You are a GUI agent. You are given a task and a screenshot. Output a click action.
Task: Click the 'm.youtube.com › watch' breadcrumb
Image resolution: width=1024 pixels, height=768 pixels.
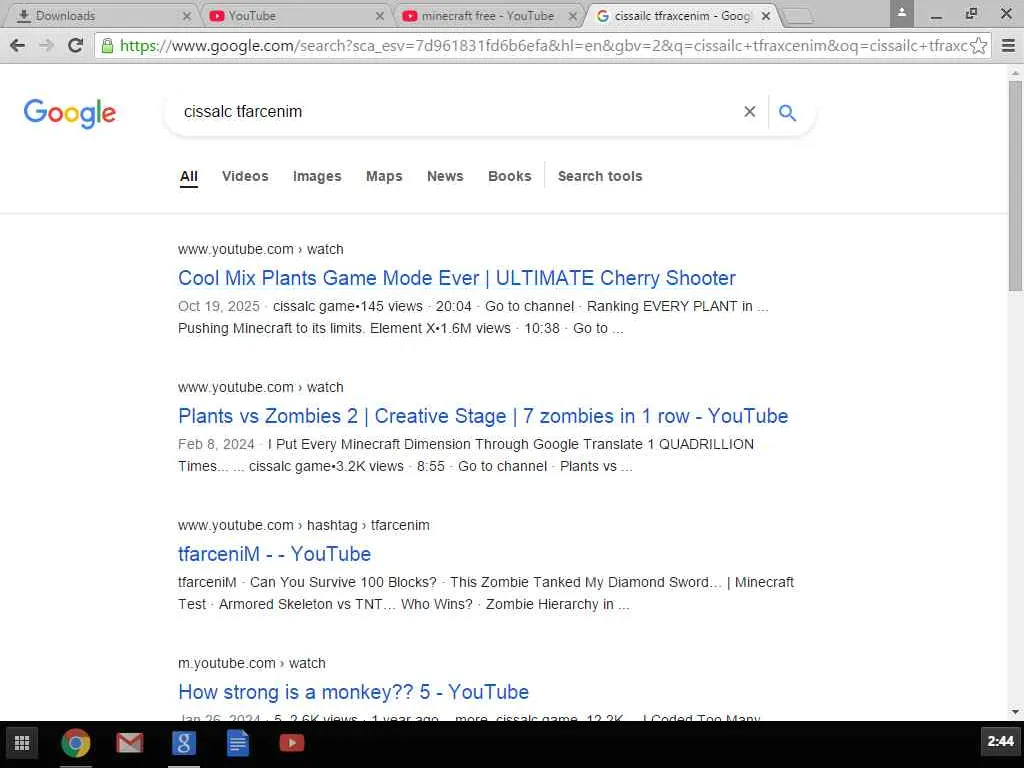click(x=251, y=663)
